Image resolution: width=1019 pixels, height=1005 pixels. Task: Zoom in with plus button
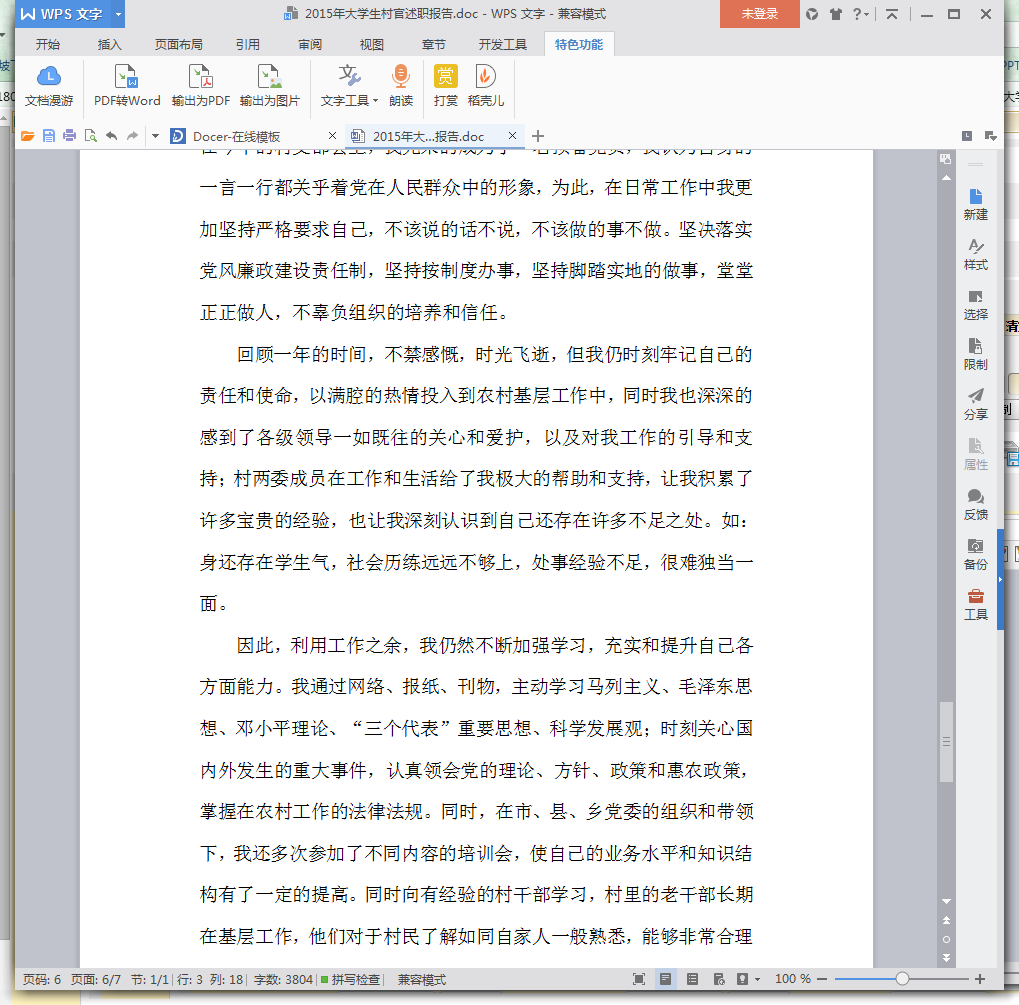click(980, 979)
